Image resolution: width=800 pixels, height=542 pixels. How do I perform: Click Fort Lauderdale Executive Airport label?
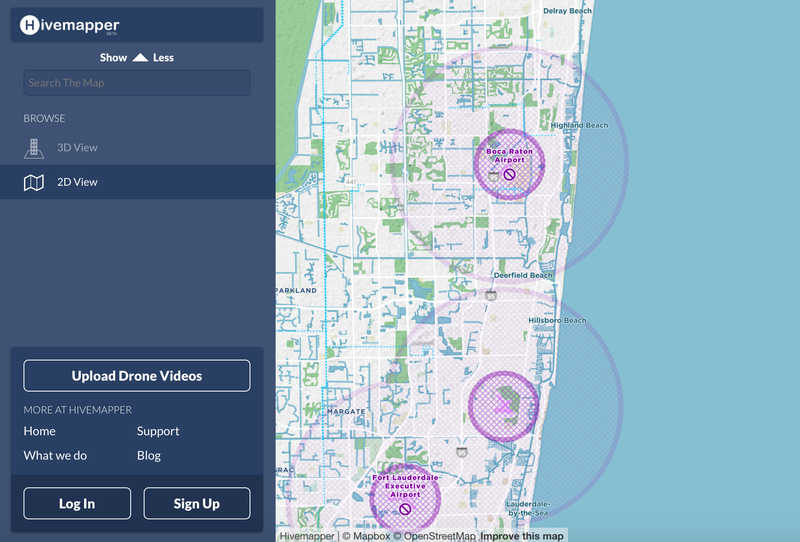405,486
